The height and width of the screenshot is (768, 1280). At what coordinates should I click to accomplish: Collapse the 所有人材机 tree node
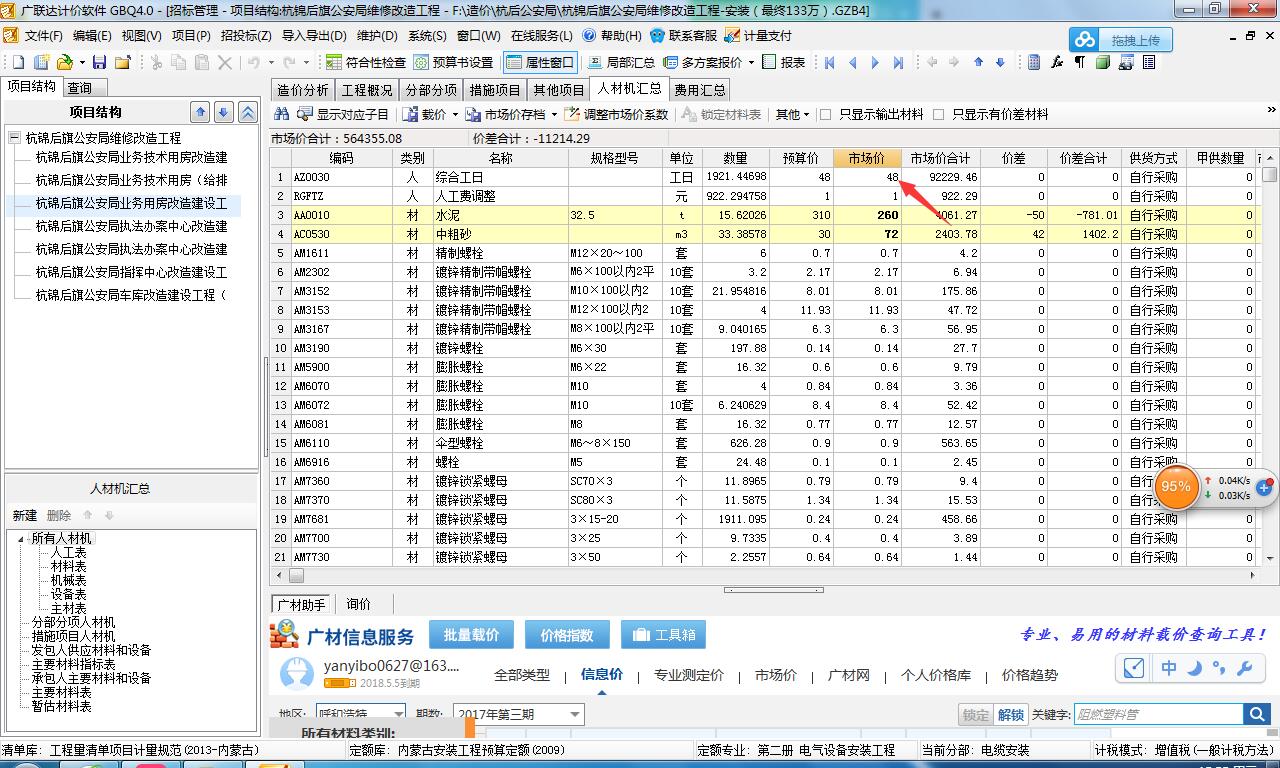pyautogui.click(x=20, y=538)
